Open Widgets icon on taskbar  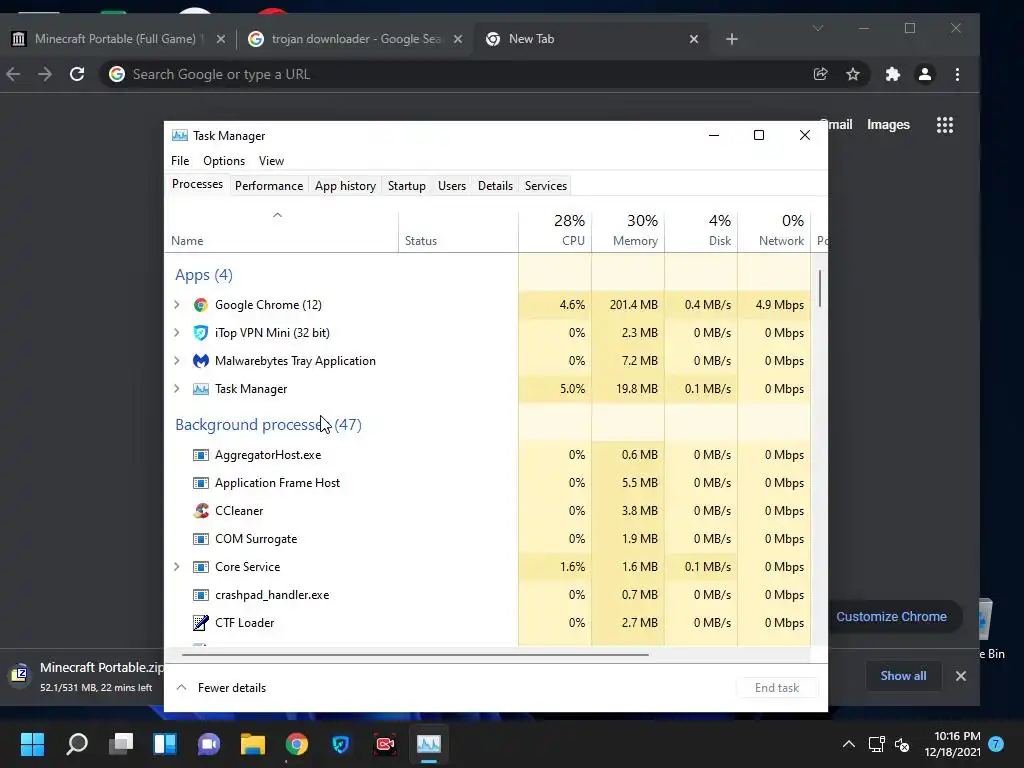pos(165,744)
